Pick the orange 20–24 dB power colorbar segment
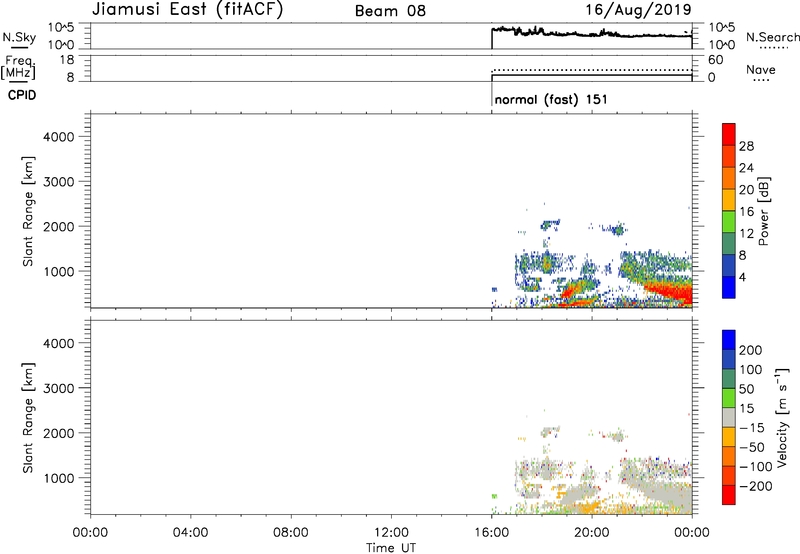 coord(729,179)
